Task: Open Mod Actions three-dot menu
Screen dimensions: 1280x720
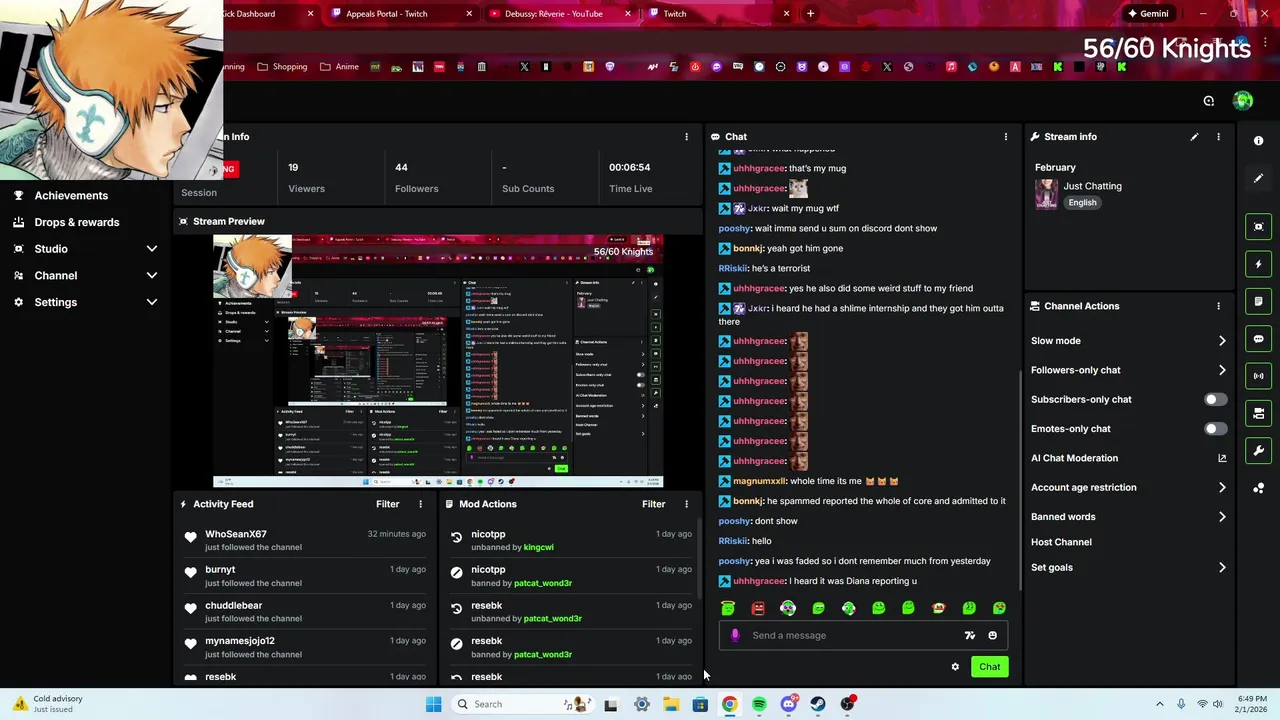Action: pos(686,504)
